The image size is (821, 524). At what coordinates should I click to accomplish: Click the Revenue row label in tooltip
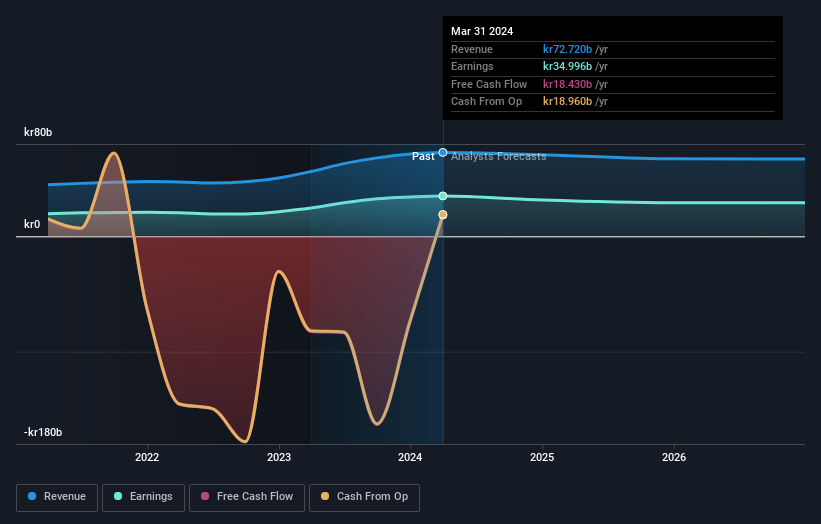472,49
